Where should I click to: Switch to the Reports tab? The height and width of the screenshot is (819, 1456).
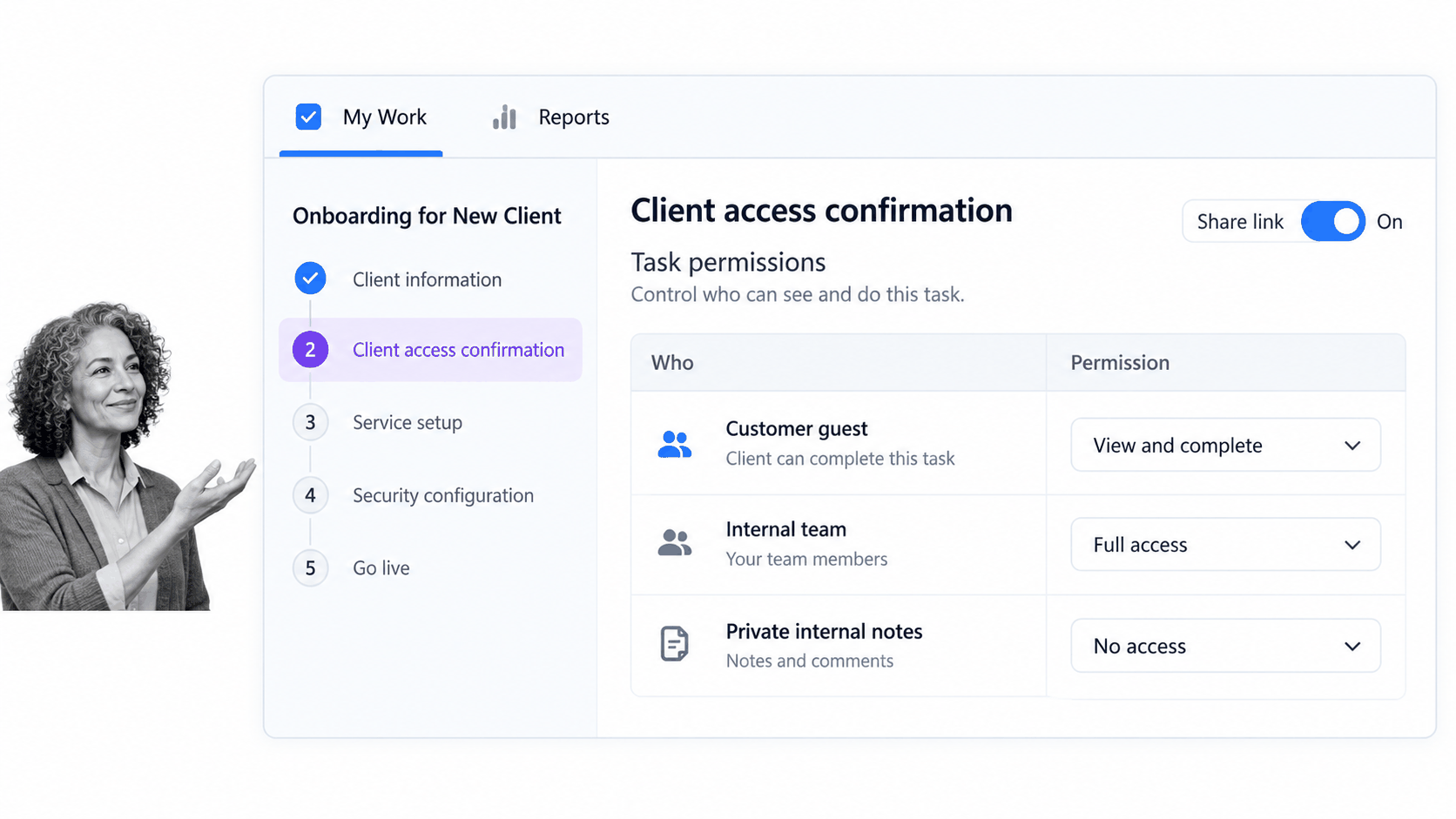550,117
